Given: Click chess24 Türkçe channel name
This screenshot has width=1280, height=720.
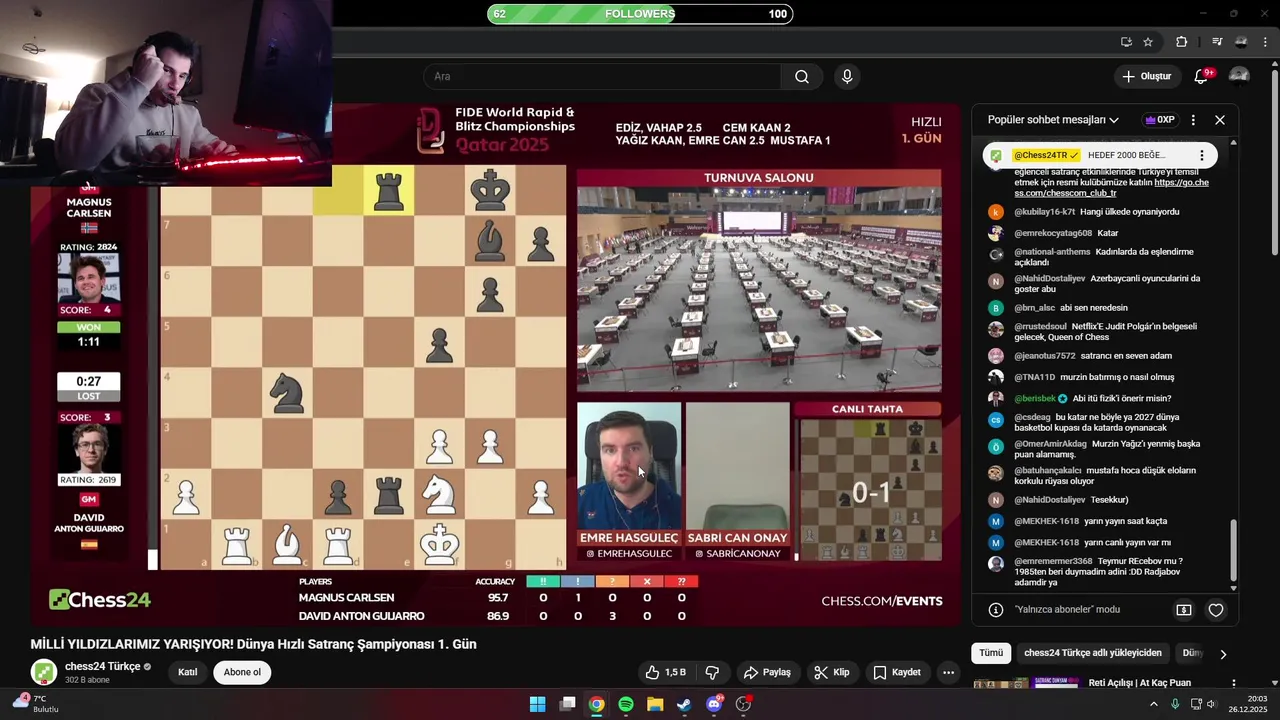Looking at the screenshot, I should (x=102, y=666).
